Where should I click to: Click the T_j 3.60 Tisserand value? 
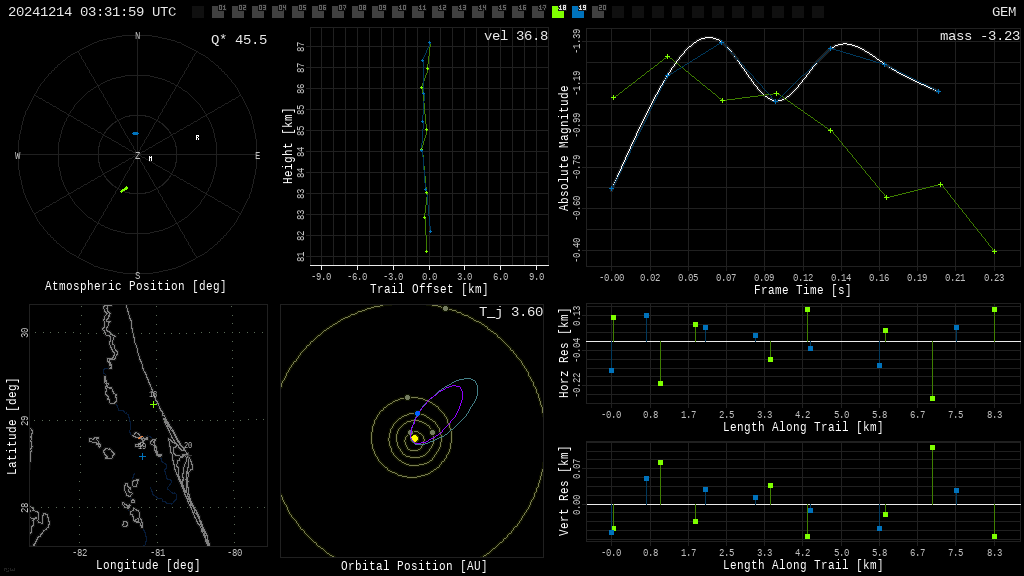tap(510, 312)
